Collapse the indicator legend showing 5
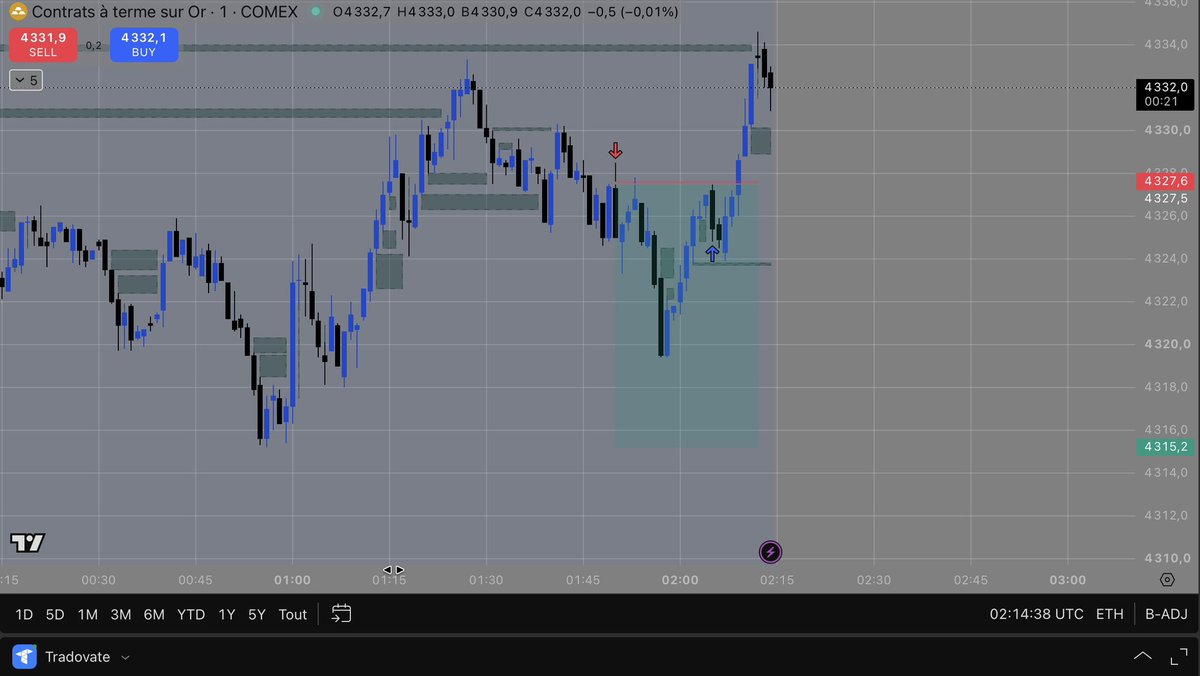Image resolution: width=1200 pixels, height=676 pixels. 26,80
